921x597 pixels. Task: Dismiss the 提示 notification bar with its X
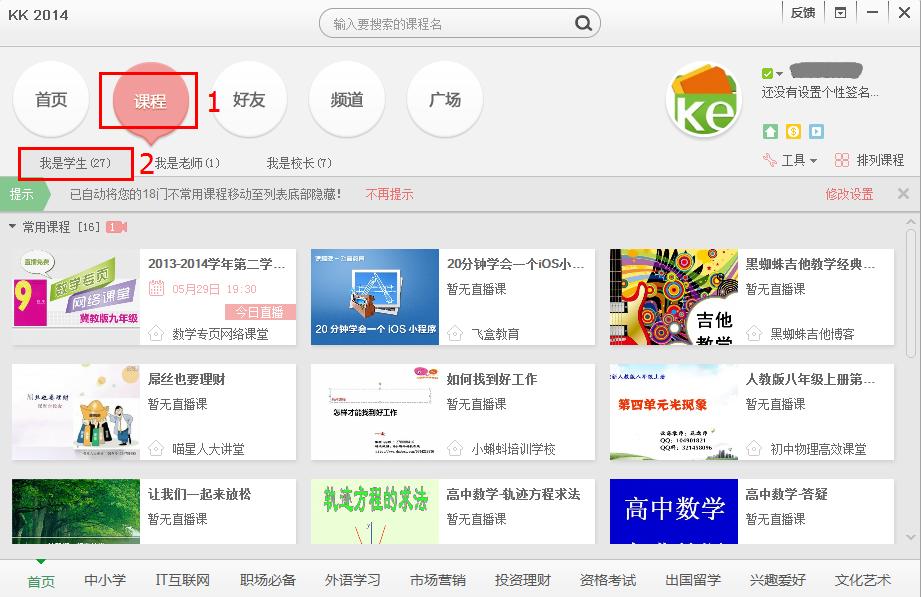click(903, 193)
